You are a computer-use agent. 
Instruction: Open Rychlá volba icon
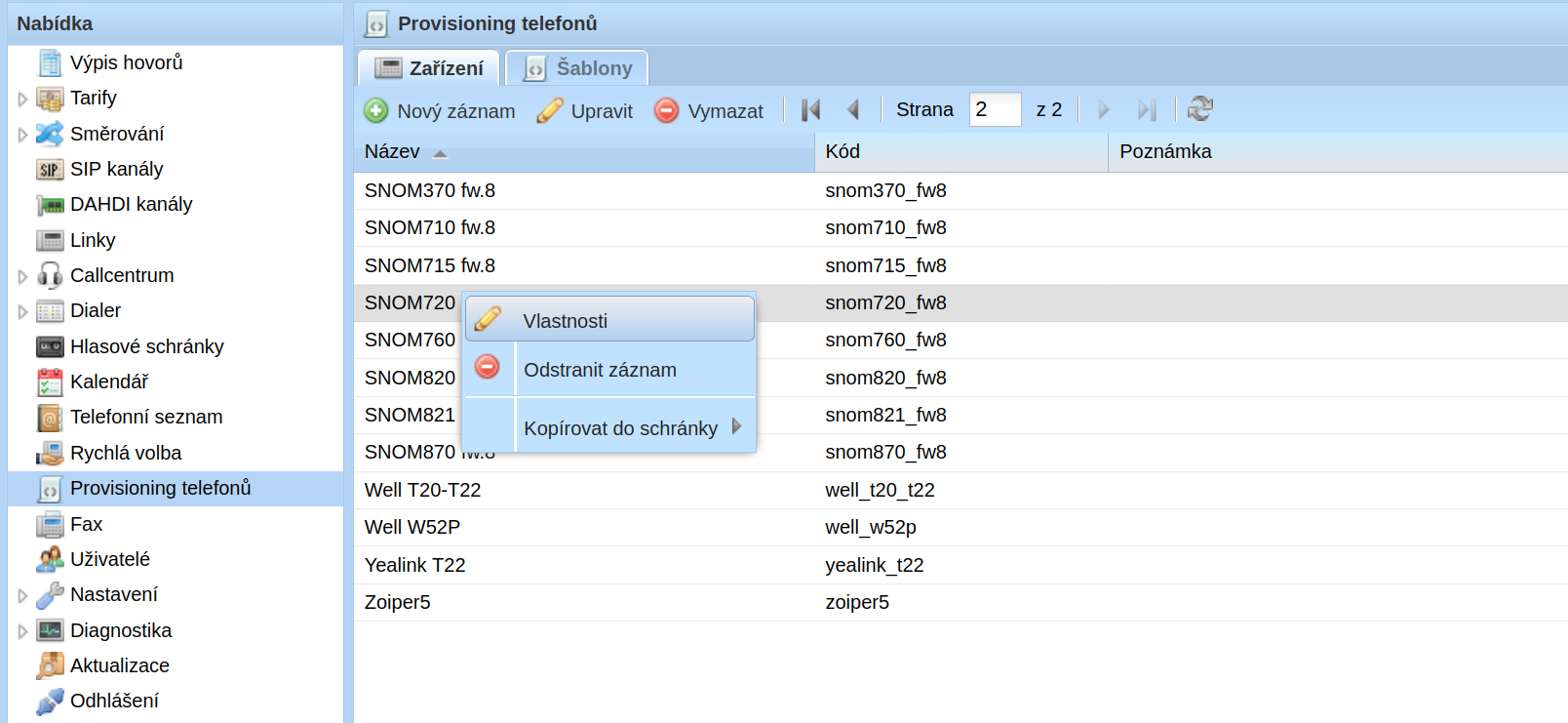50,453
